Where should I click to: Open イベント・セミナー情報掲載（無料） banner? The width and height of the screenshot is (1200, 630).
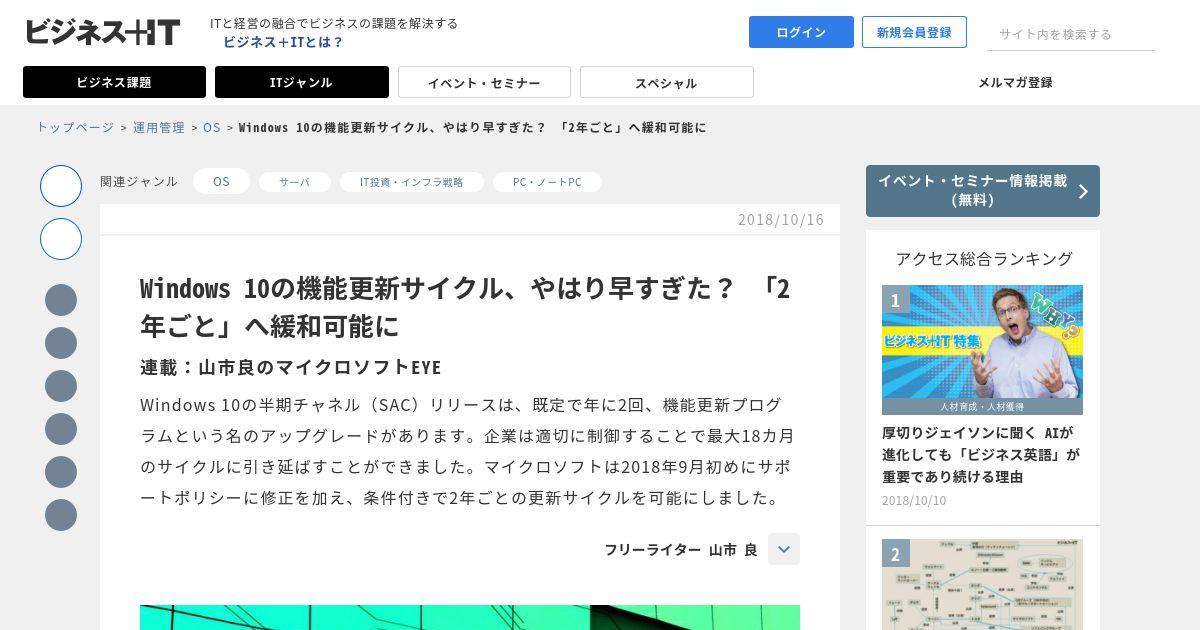pyautogui.click(x=983, y=191)
